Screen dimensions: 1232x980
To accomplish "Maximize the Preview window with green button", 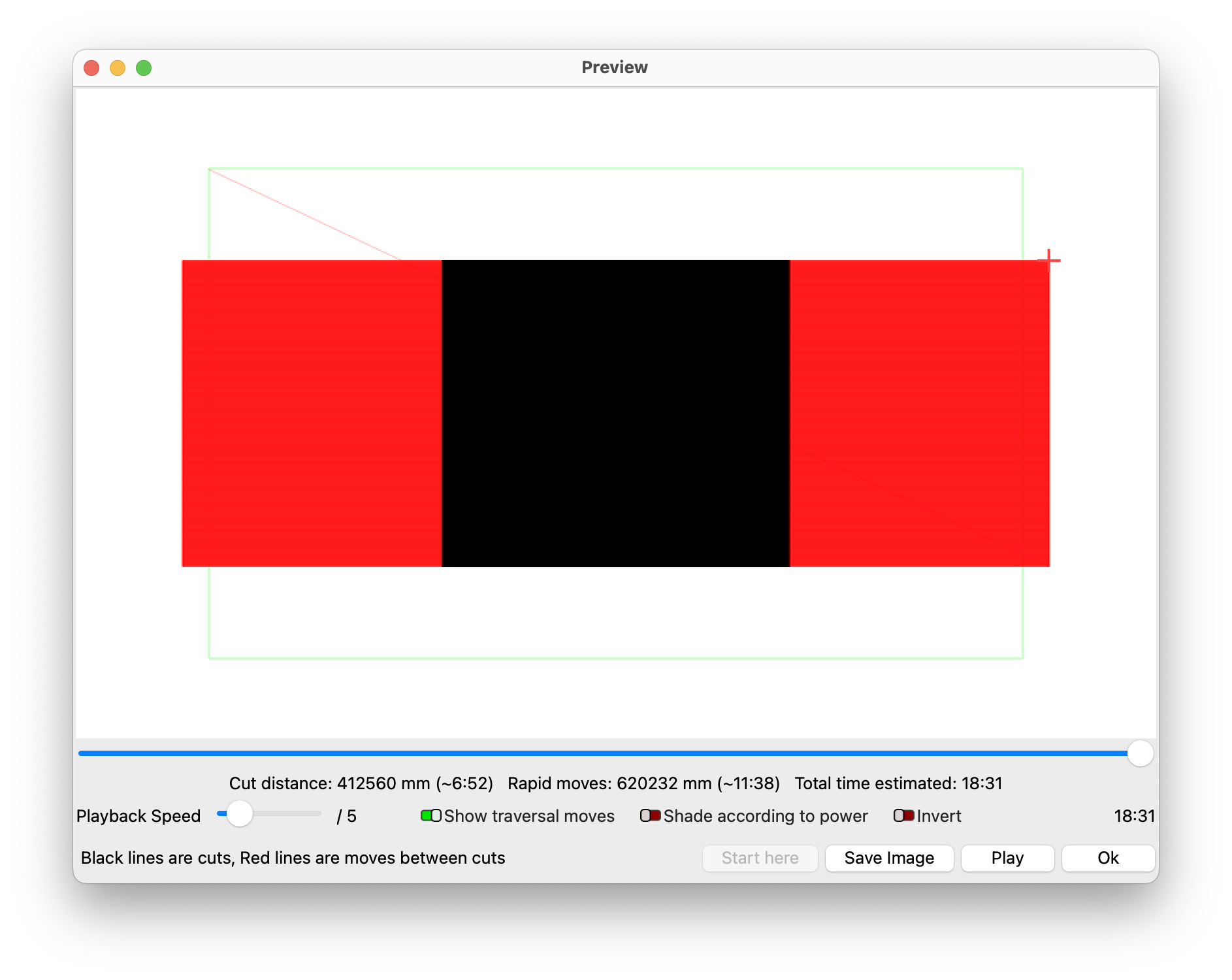I will [x=144, y=68].
